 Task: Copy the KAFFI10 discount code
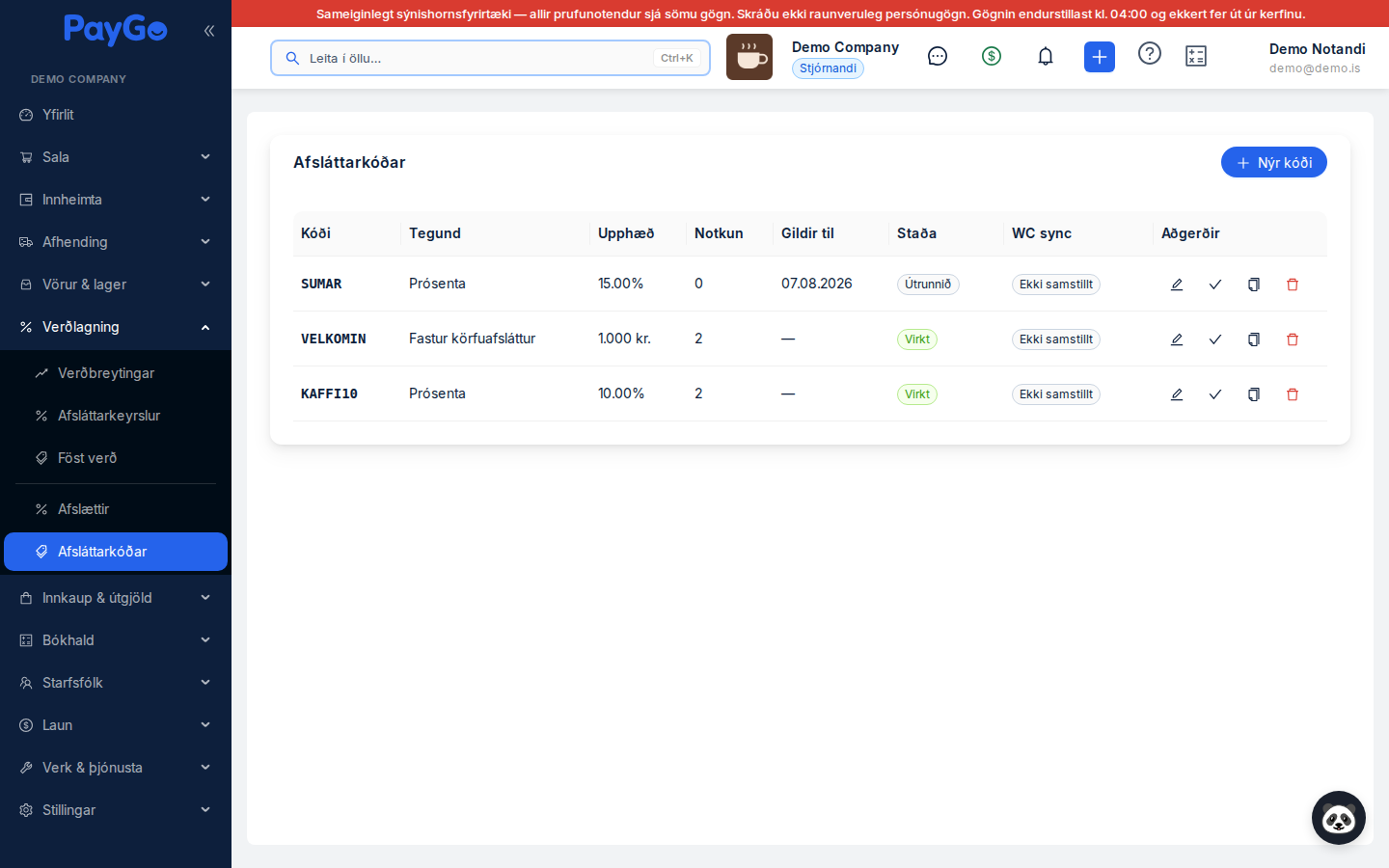tap(1254, 394)
